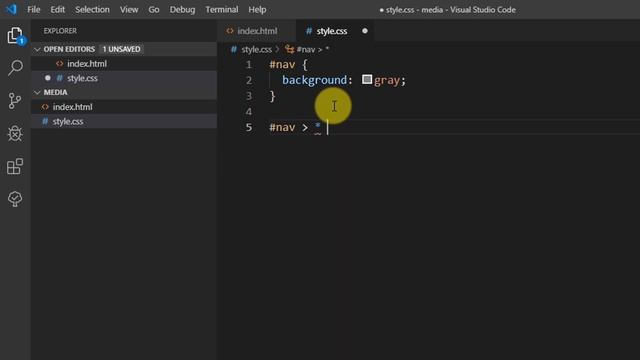Viewport: 640px width, 360px height.
Task: Click the 'background' property on line 2
Action: coord(314,80)
